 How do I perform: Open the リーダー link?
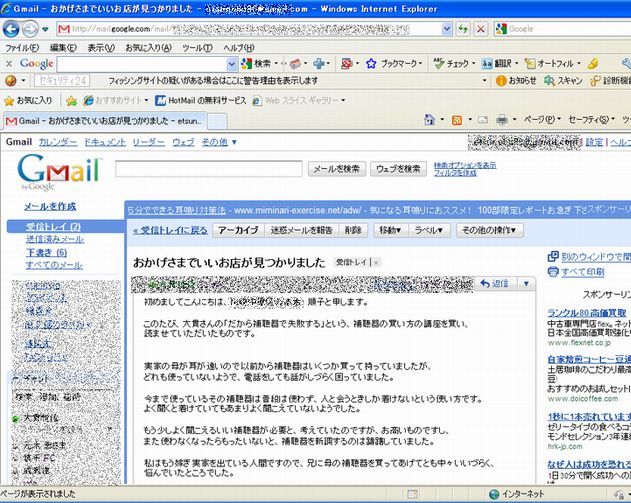(x=148, y=142)
